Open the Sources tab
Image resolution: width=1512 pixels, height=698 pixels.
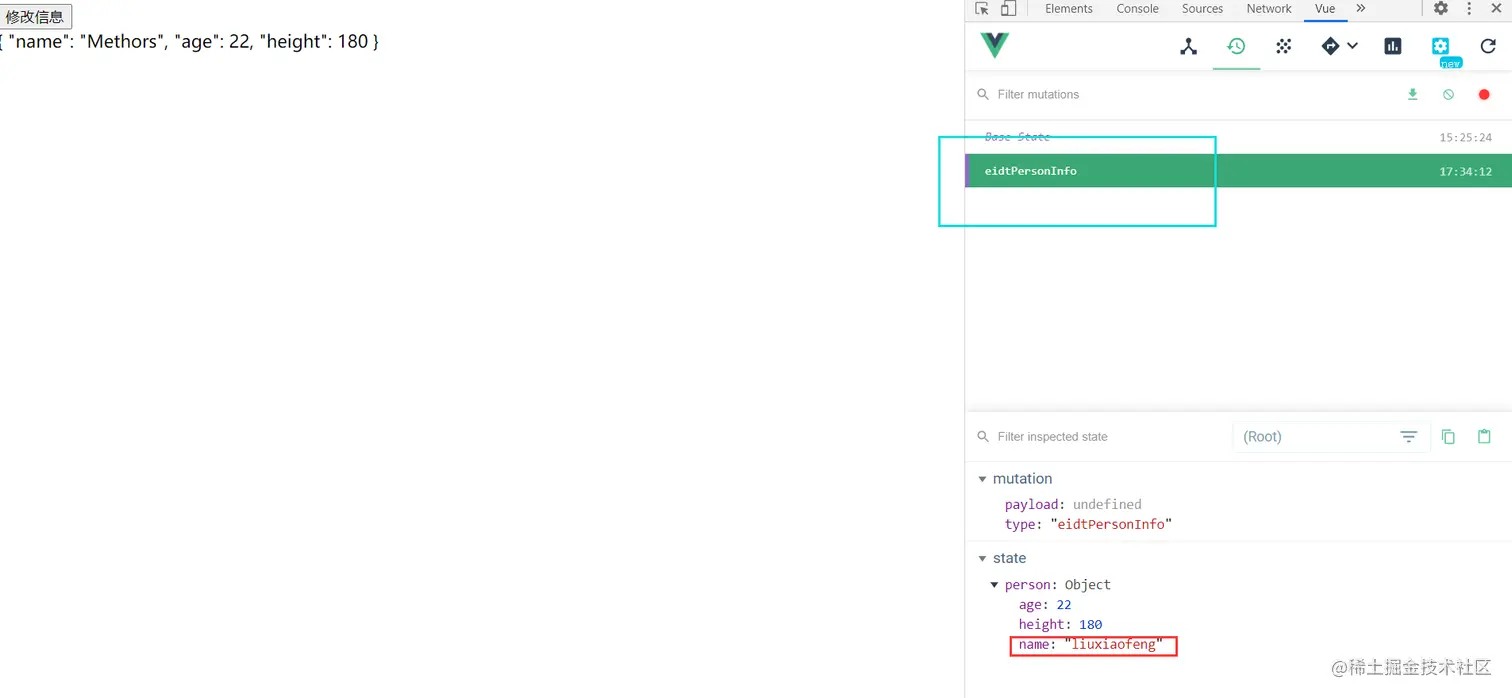(x=1202, y=9)
